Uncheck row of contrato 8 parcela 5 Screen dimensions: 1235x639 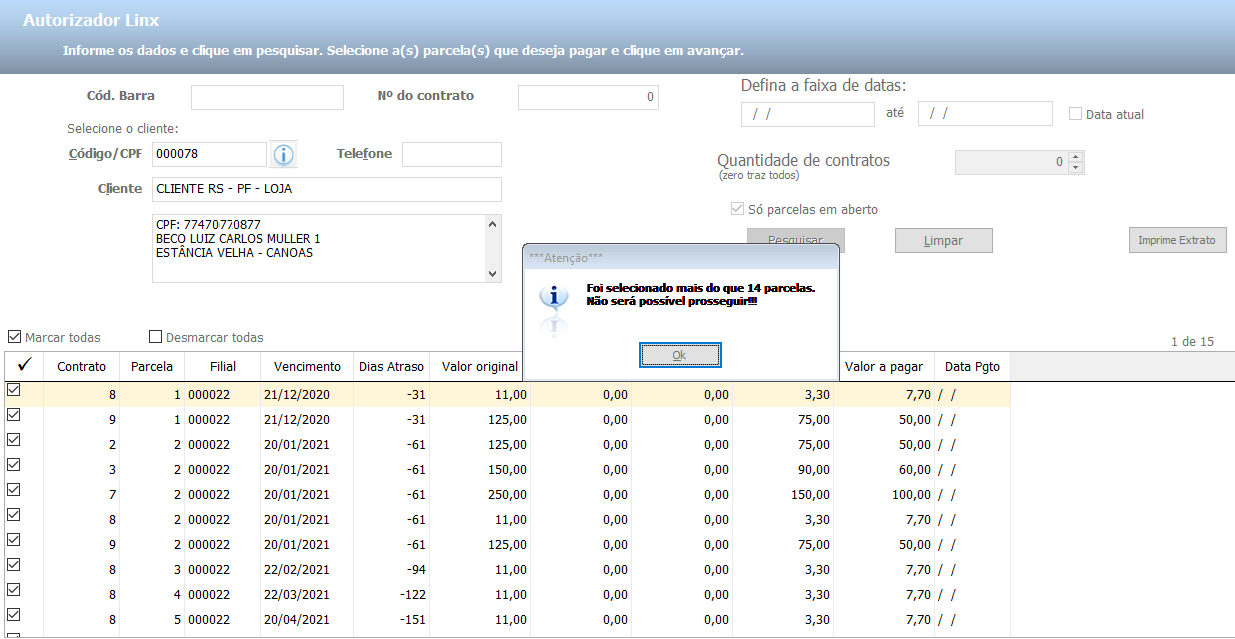pyautogui.click(x=14, y=615)
